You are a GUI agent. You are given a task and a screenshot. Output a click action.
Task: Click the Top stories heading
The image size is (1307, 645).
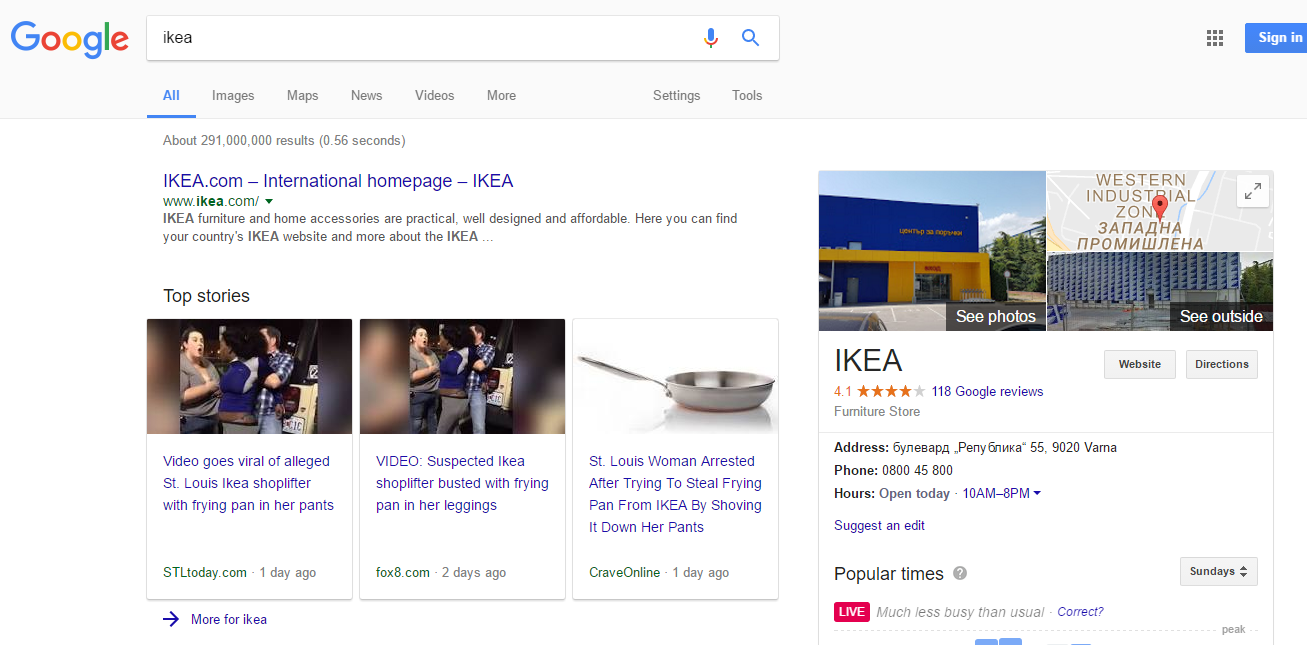(x=206, y=296)
